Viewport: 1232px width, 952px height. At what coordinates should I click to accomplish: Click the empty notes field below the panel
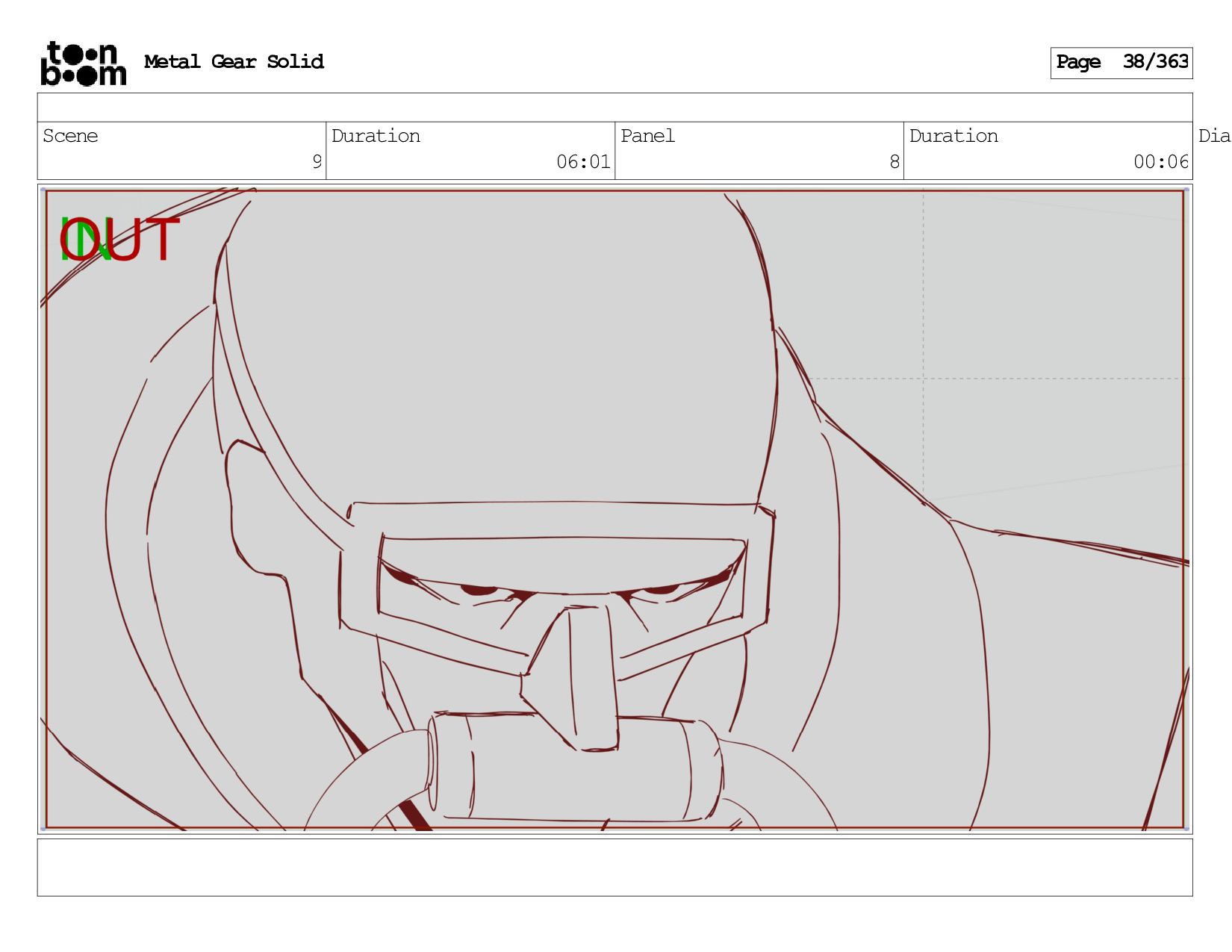[615, 867]
